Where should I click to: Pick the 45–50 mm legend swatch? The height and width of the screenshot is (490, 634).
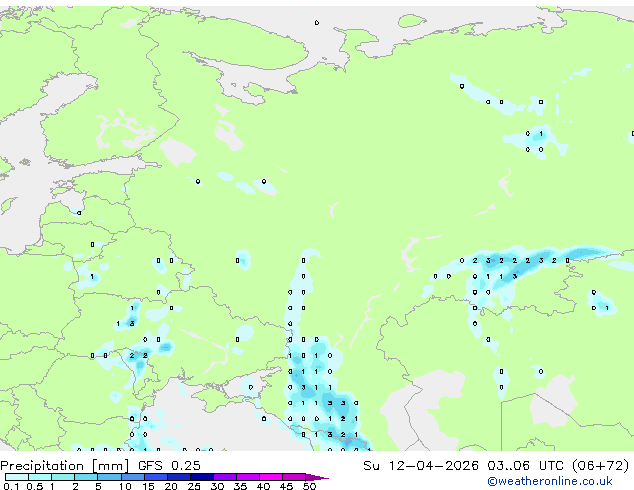click(x=294, y=477)
